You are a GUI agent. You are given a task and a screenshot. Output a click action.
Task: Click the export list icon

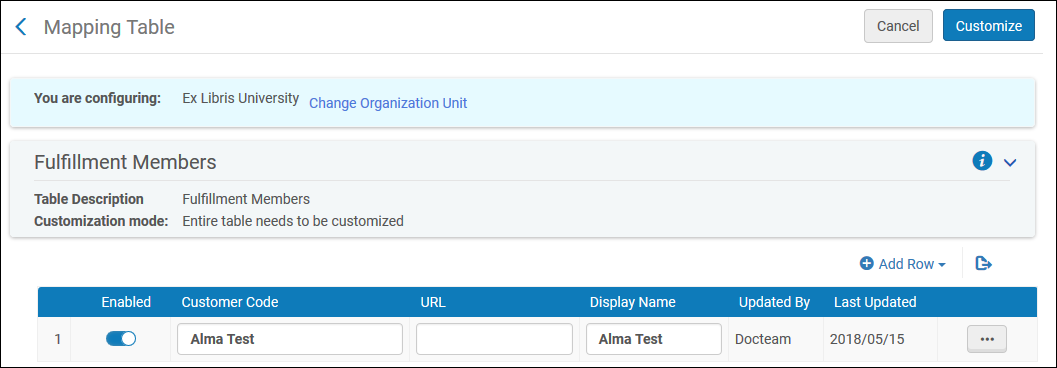point(984,264)
